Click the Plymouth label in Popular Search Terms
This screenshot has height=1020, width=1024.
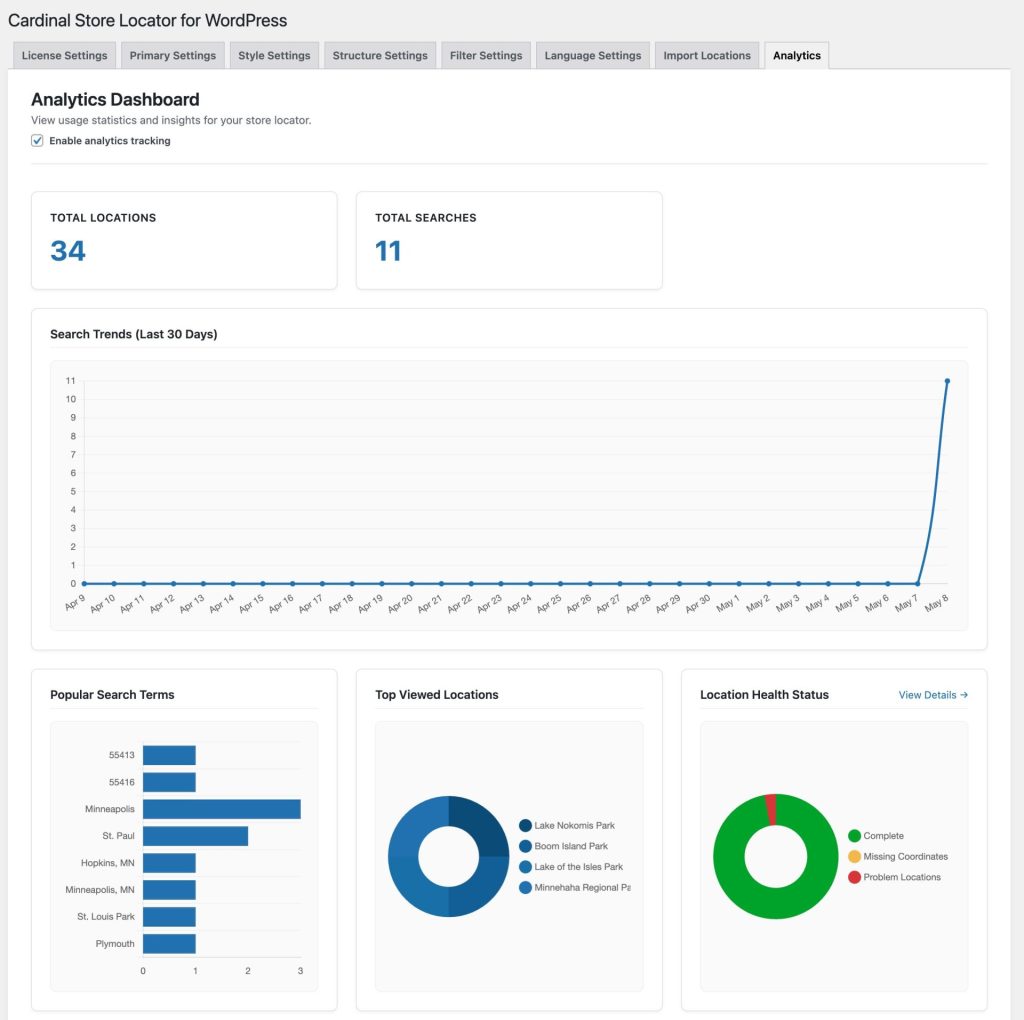tap(115, 944)
